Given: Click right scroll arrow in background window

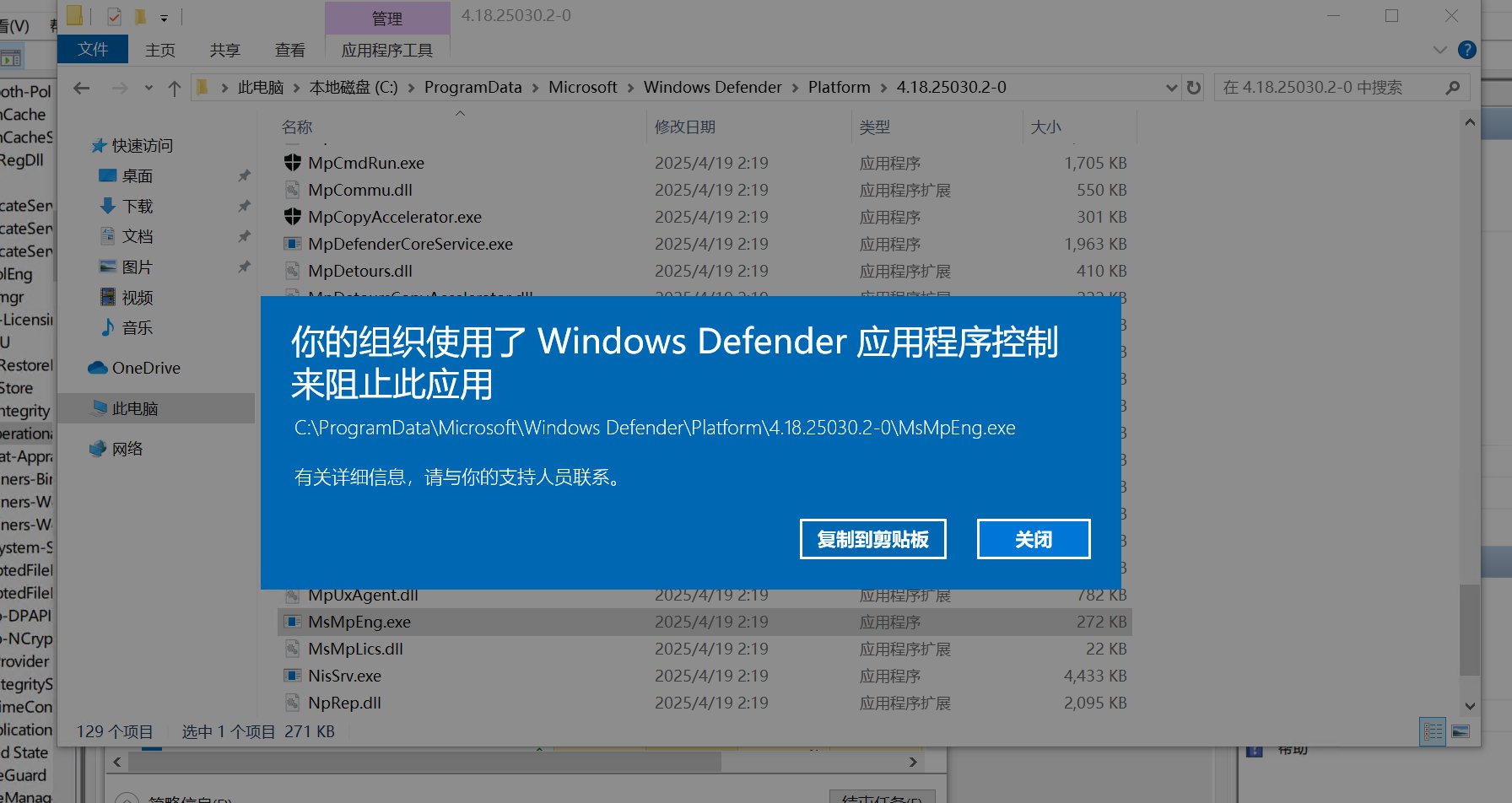Looking at the screenshot, I should click(913, 762).
